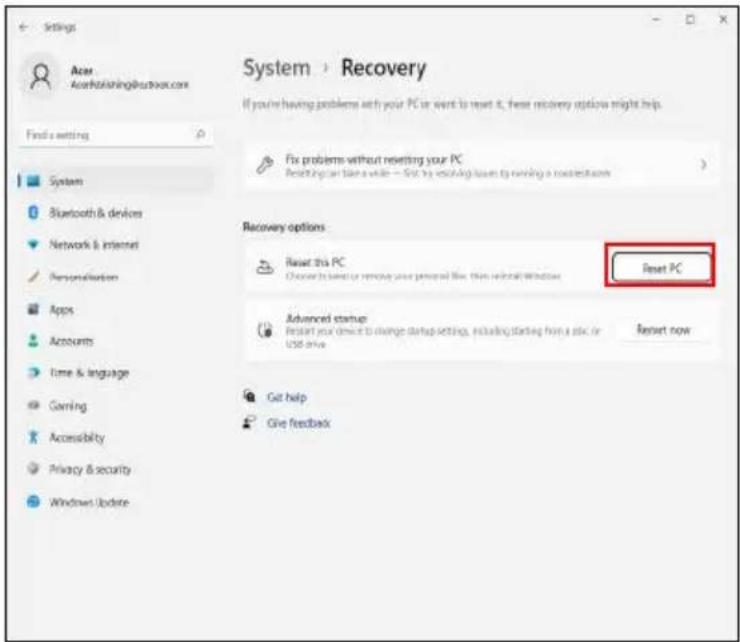Click the Gaming controller icon
The width and height of the screenshot is (740, 642).
33,405
